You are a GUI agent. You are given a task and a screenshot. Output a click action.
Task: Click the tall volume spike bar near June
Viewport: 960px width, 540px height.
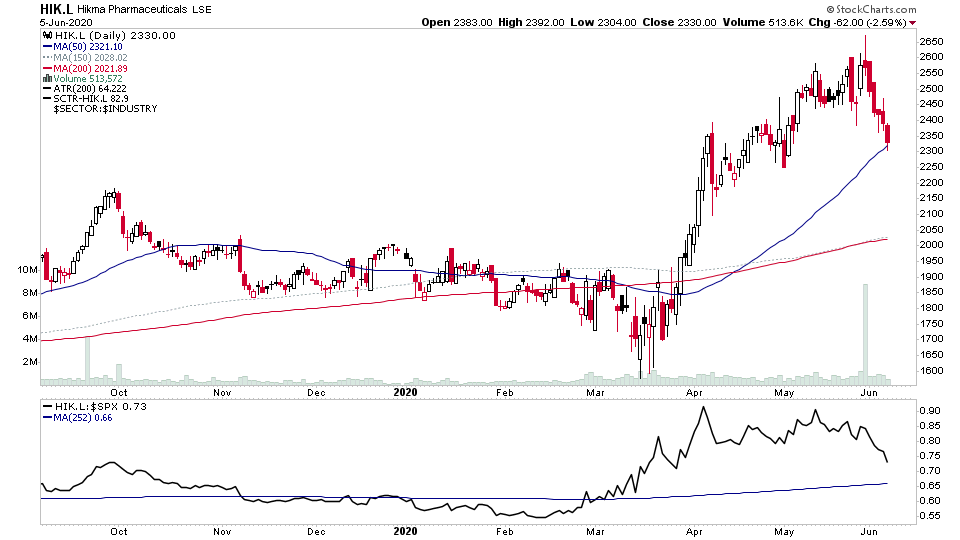click(865, 334)
